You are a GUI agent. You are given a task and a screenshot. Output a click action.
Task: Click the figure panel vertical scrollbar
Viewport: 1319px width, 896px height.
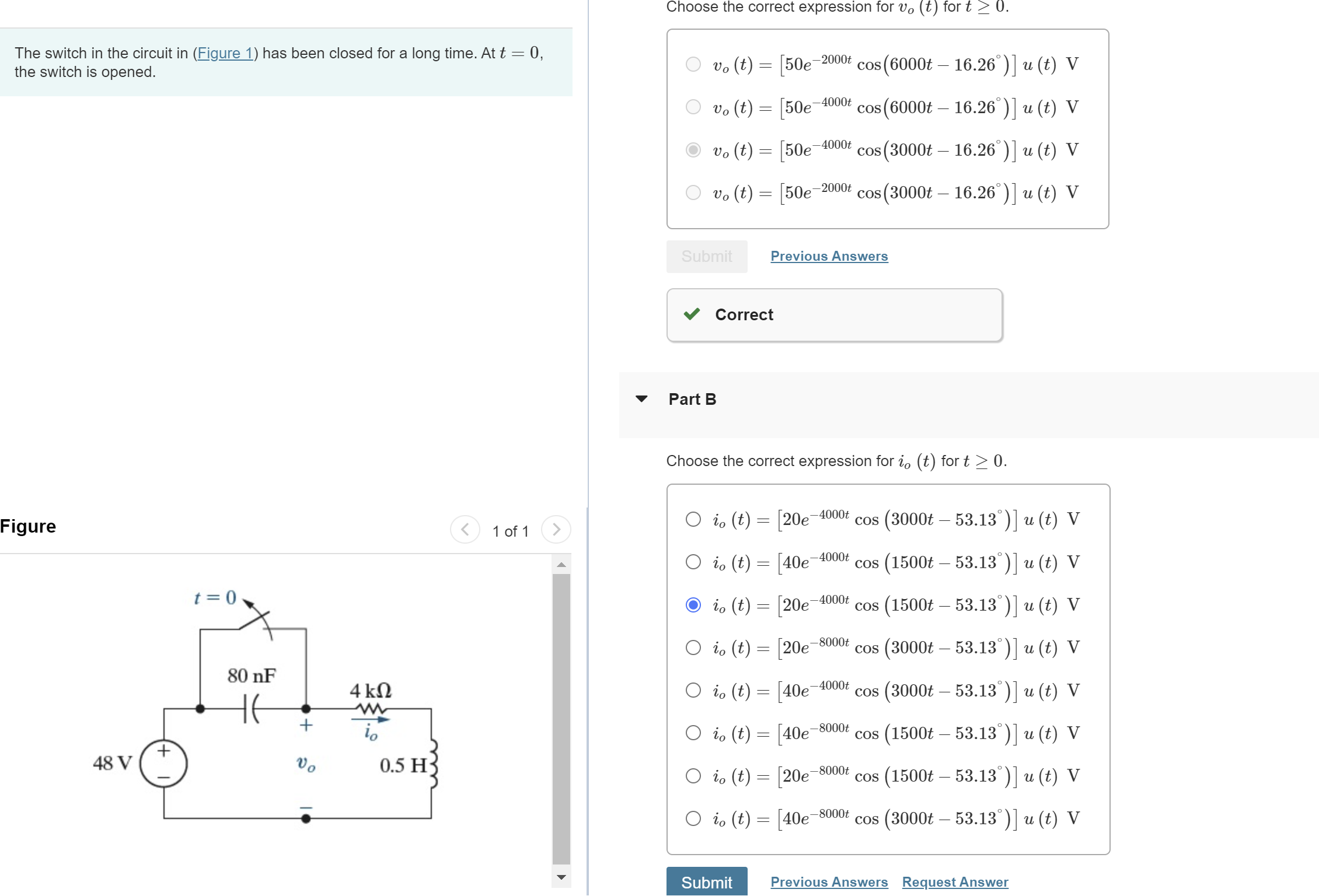[x=561, y=720]
